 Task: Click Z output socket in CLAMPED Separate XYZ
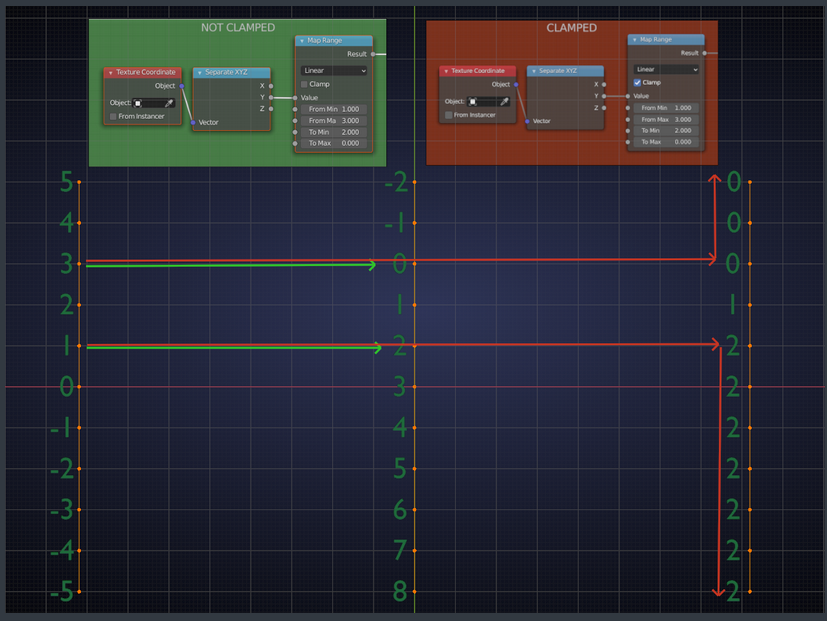[604, 108]
